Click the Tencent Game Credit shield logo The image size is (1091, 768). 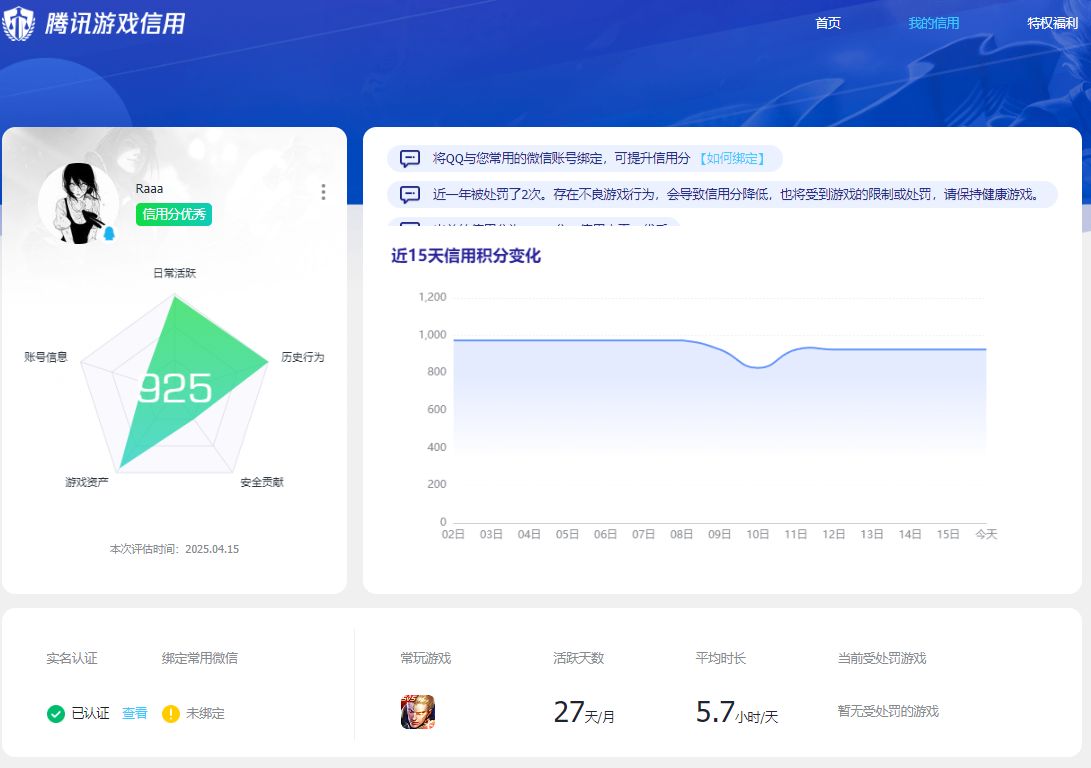(18, 24)
